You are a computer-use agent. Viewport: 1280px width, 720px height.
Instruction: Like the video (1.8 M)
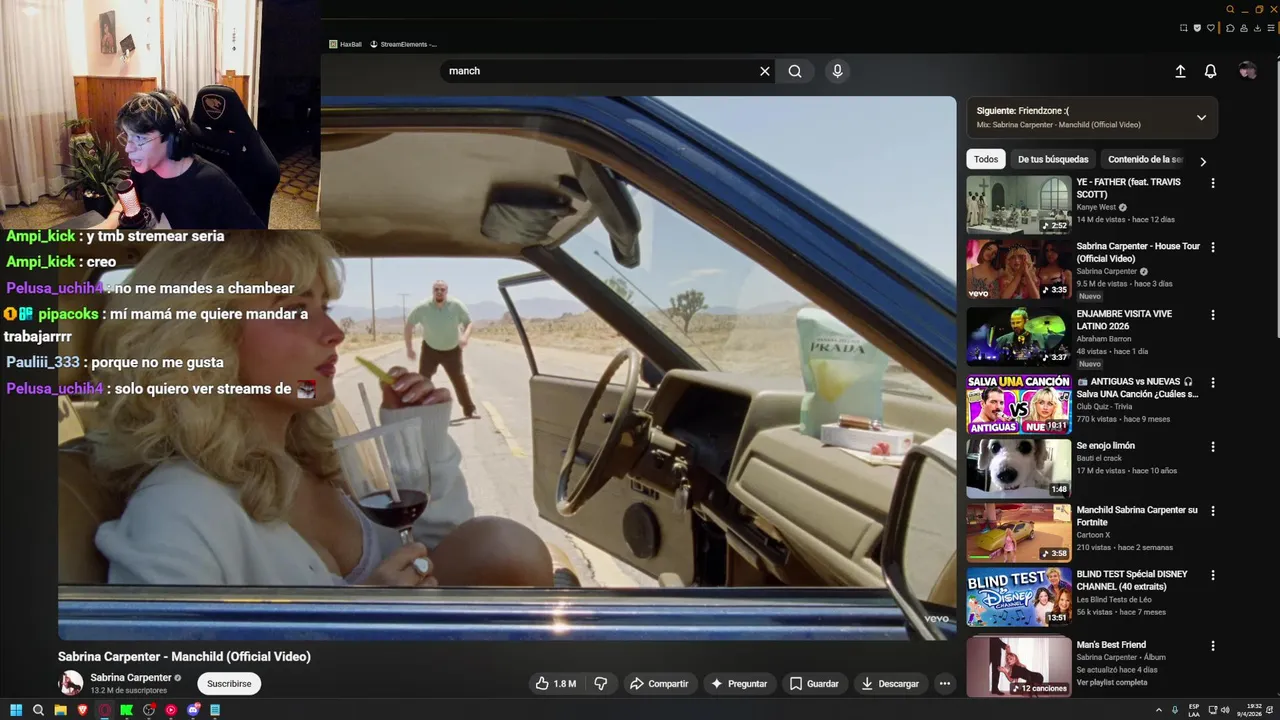coord(556,684)
